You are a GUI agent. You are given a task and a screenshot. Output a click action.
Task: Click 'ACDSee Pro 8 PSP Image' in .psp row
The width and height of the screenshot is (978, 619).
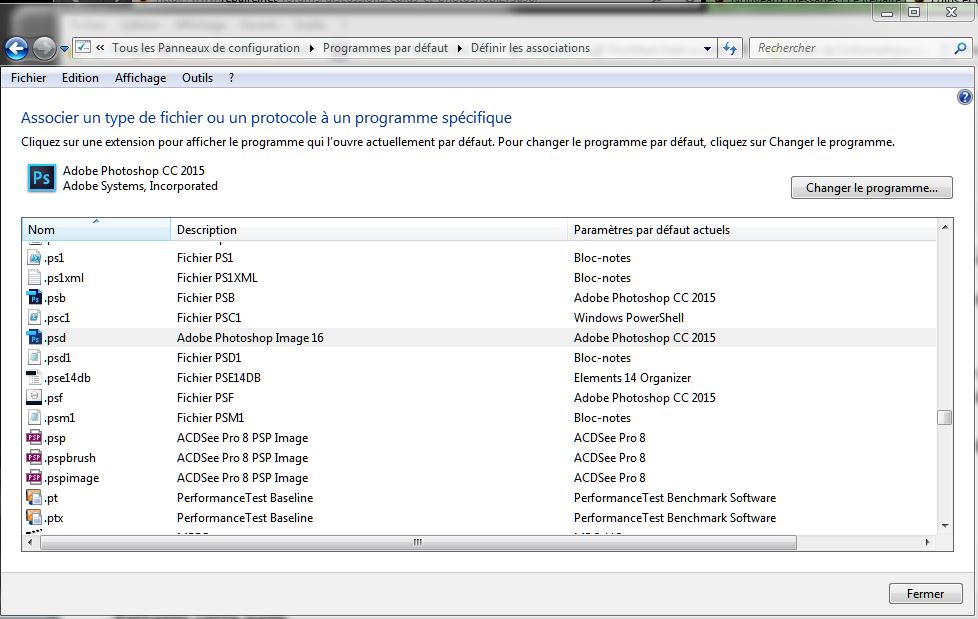pyautogui.click(x=243, y=438)
